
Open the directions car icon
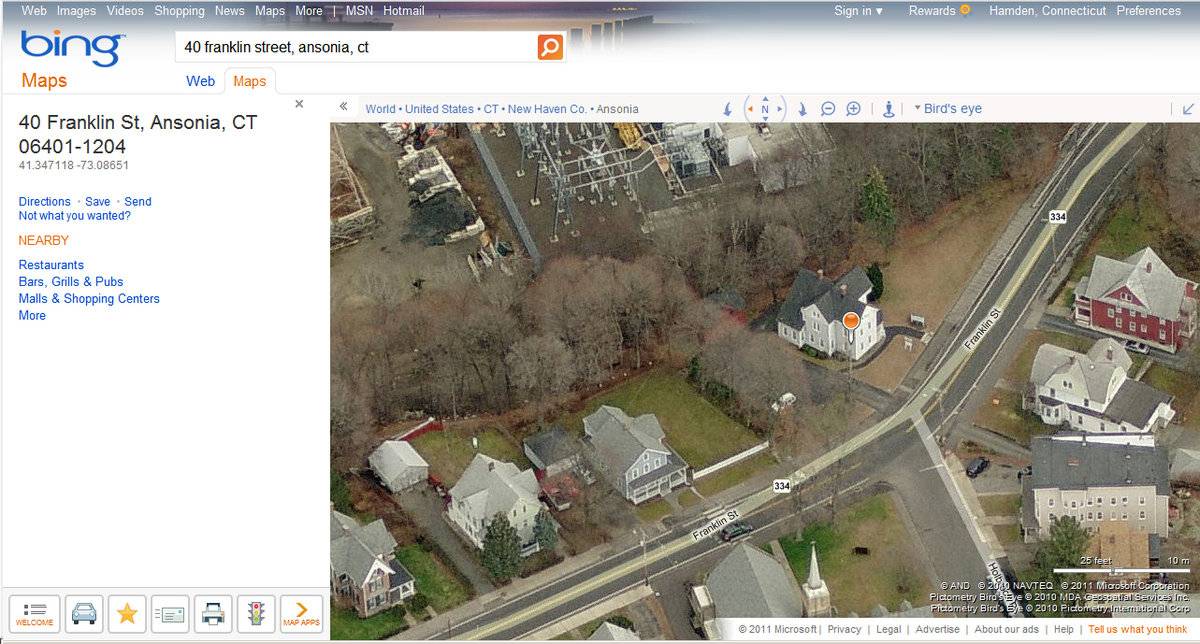pos(84,614)
